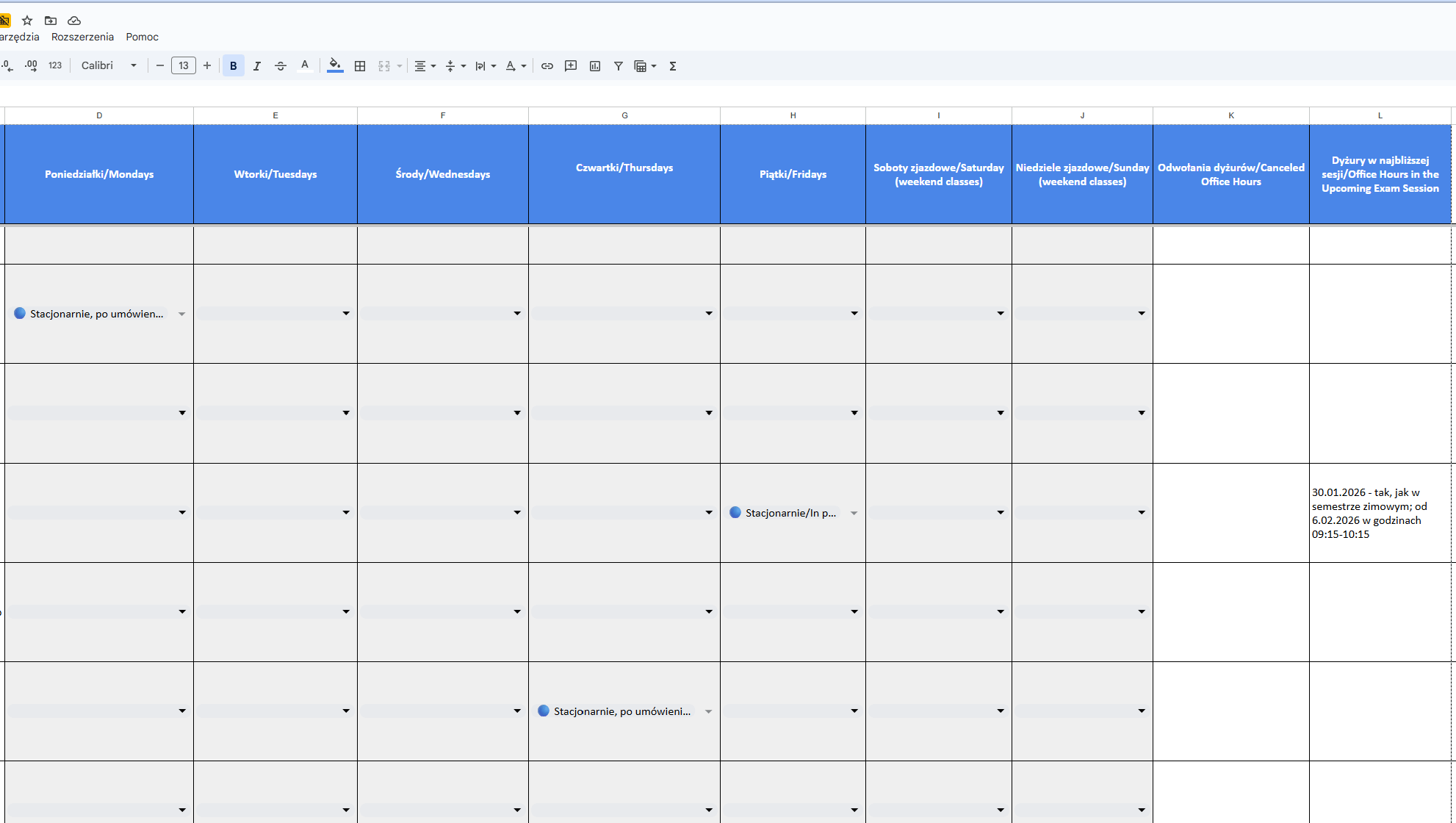Toggle bold formatting

[x=233, y=66]
